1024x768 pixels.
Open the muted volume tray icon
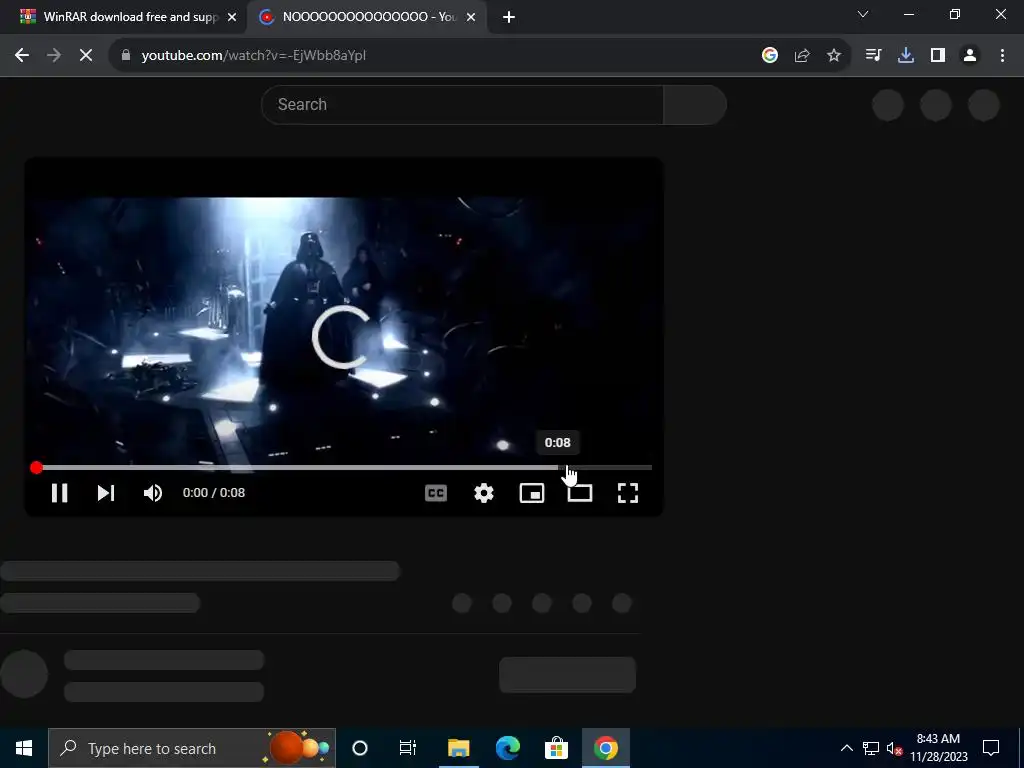(x=894, y=749)
